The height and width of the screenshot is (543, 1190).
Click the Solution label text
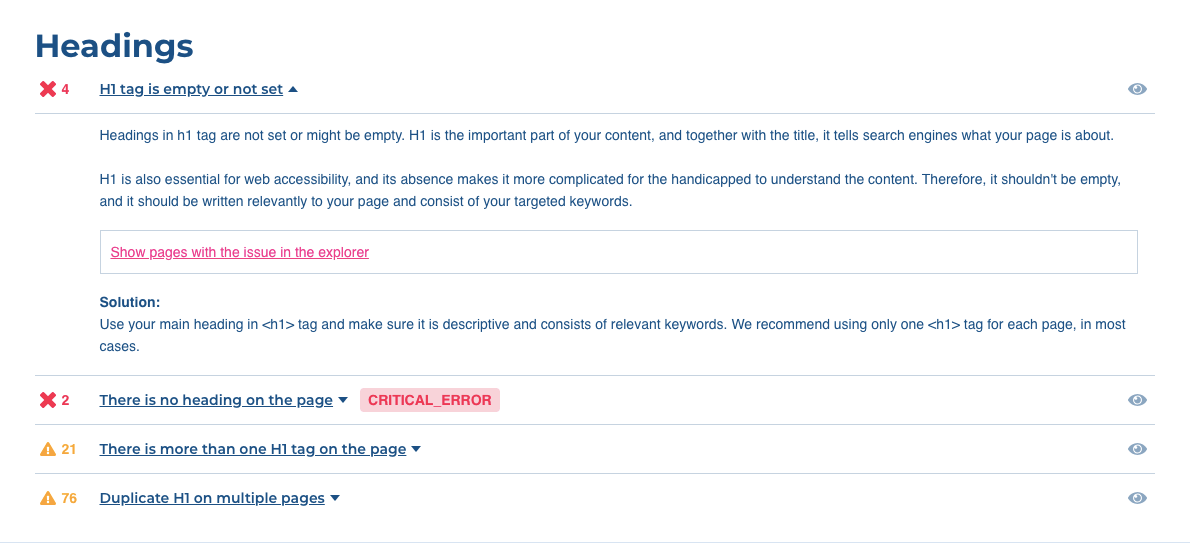coord(130,302)
